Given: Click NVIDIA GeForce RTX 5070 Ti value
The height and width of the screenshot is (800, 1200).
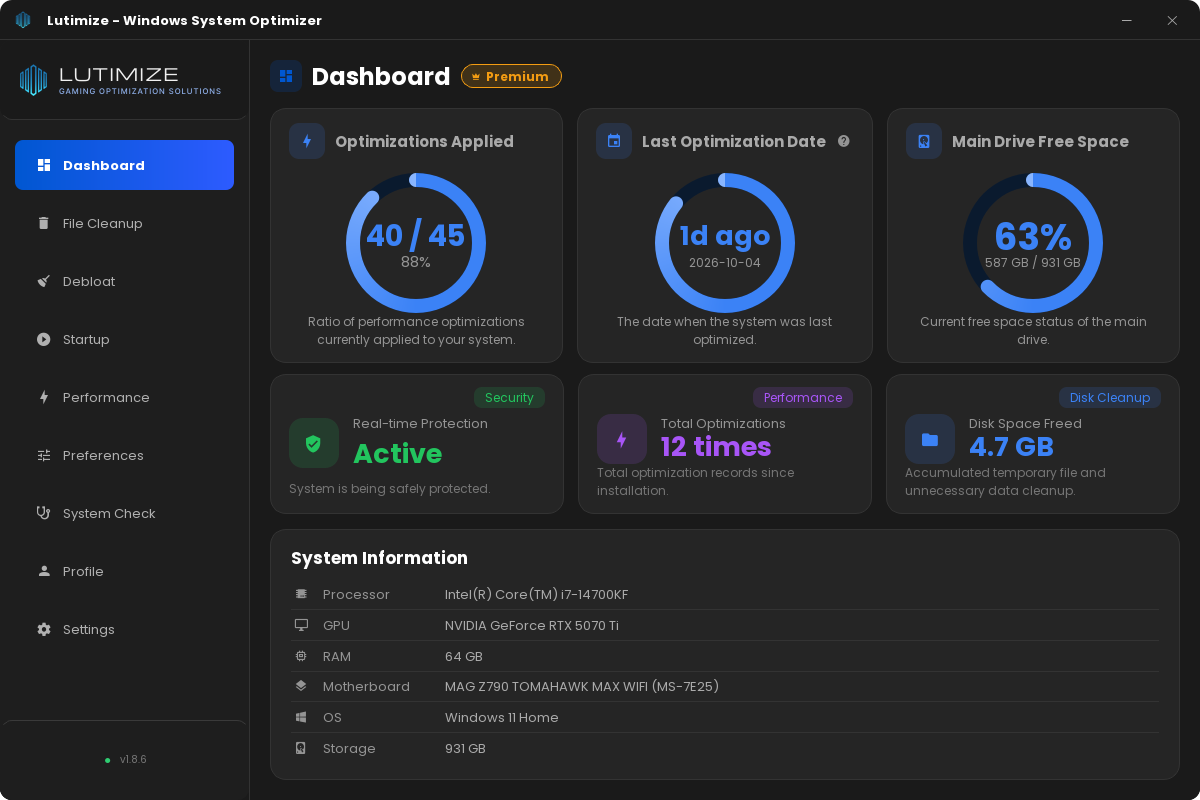Looking at the screenshot, I should point(532,625).
